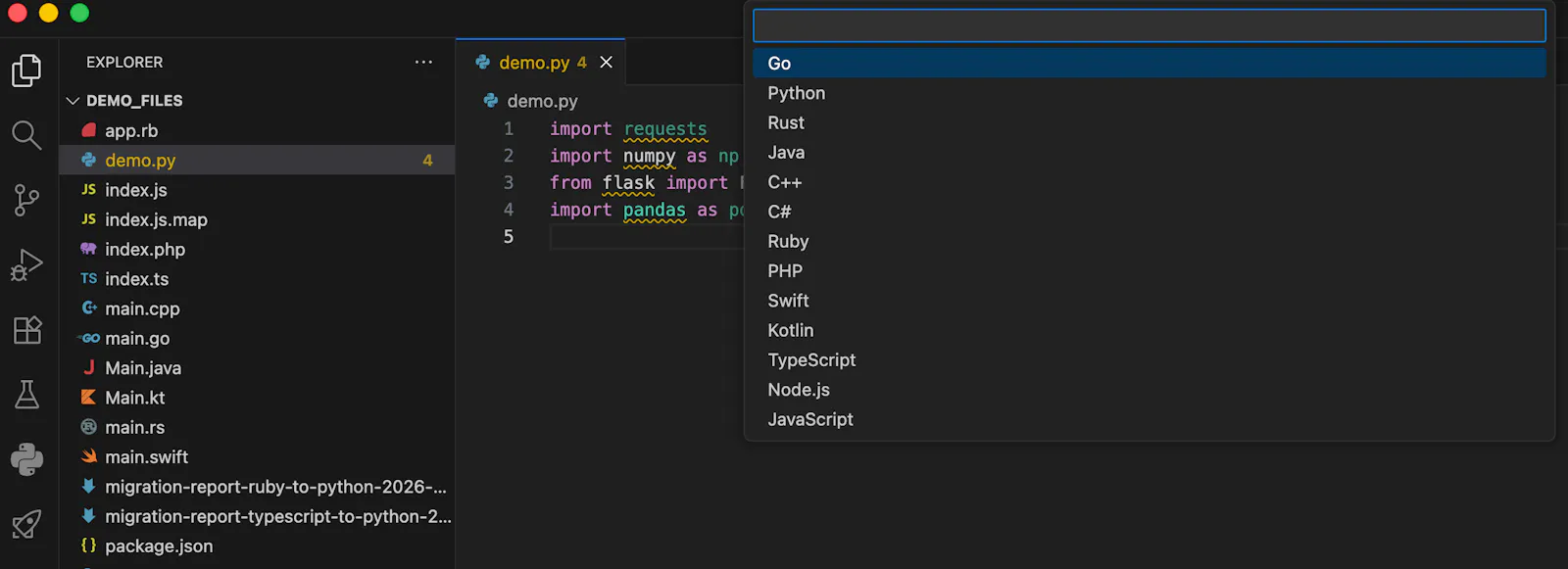This screenshot has height=569, width=1568.
Task: Select Rust in the language picker
Action: coord(1149,122)
